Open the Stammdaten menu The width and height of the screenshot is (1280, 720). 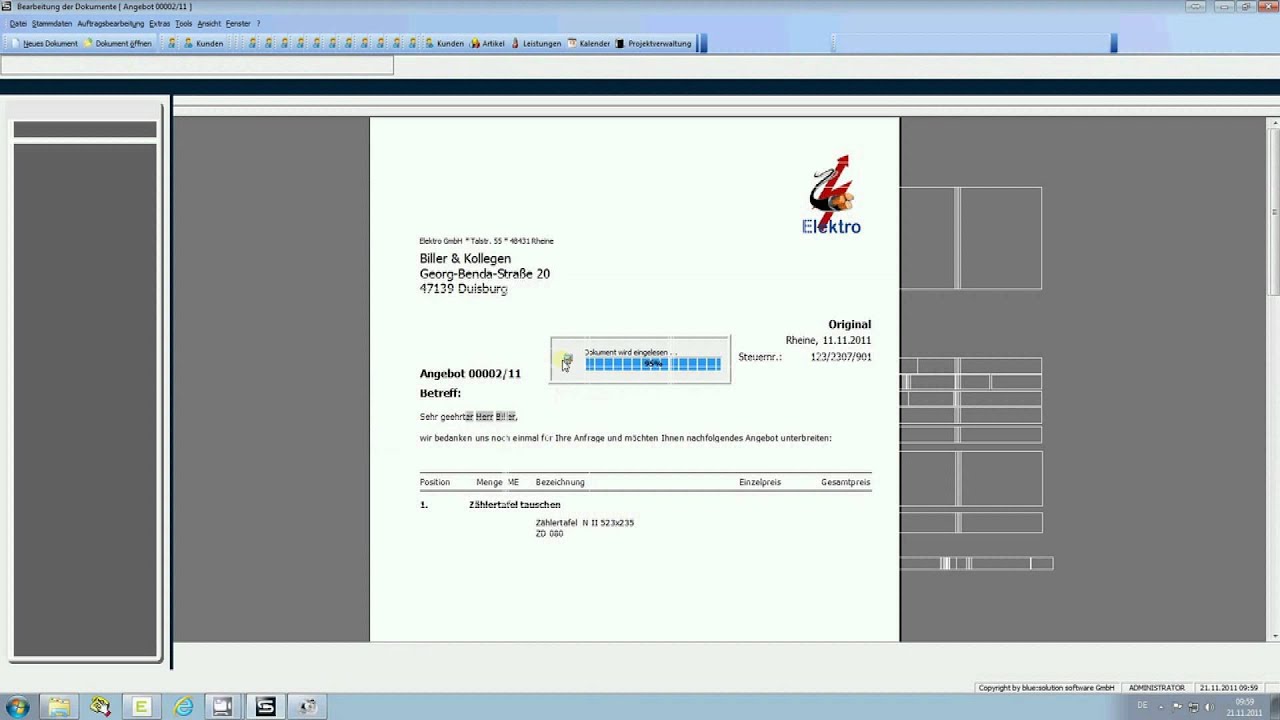(52, 24)
